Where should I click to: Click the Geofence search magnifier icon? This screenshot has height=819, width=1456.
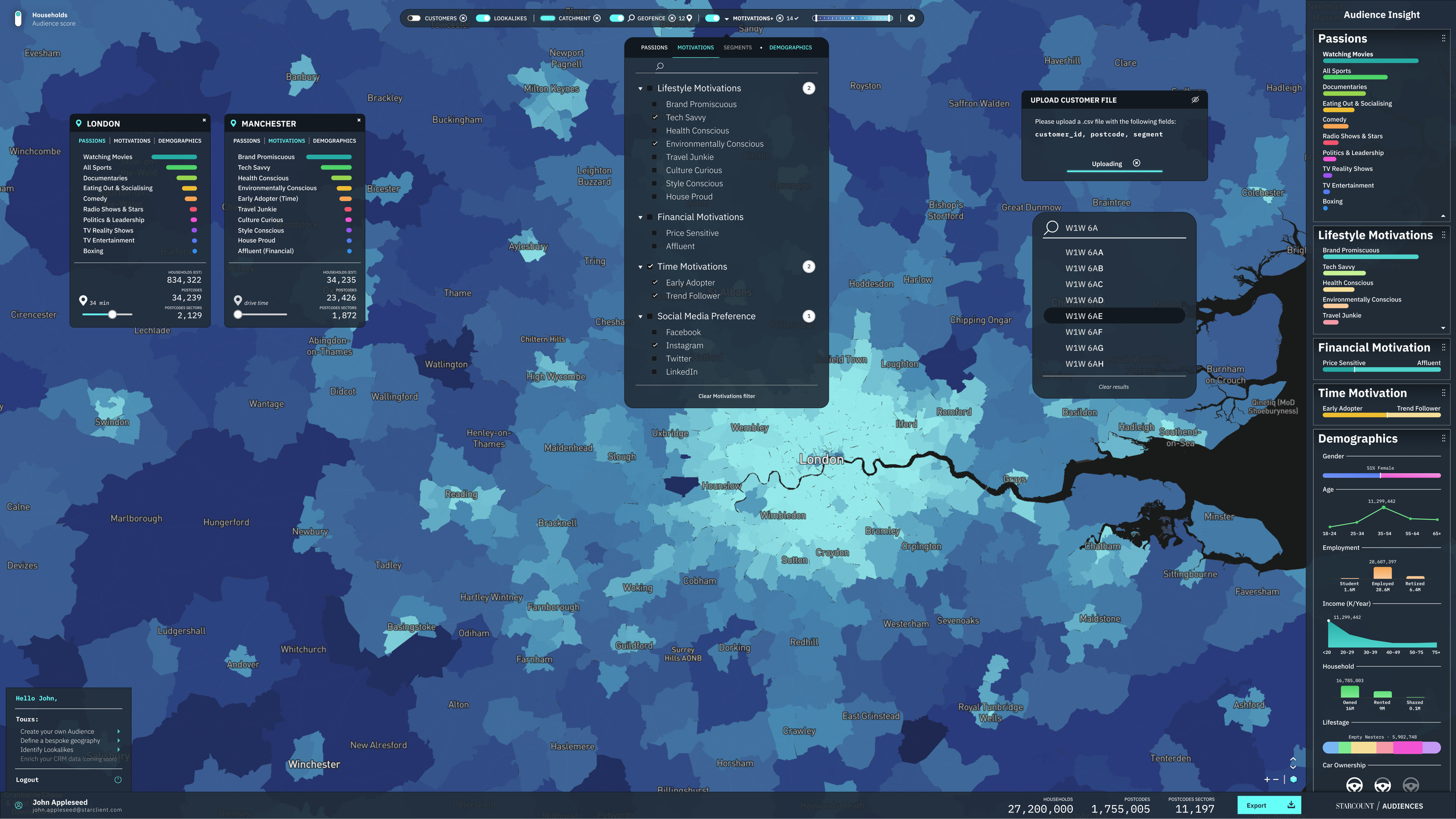(631, 18)
